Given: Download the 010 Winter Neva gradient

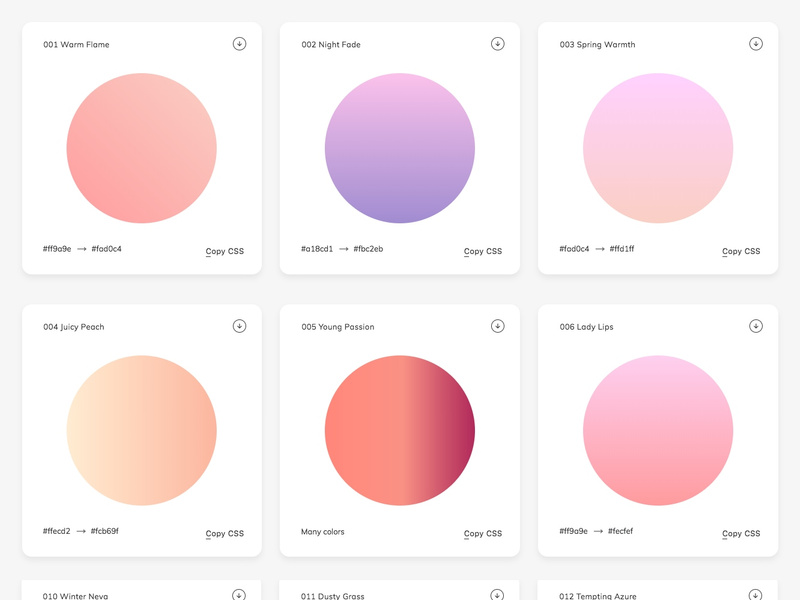Looking at the screenshot, I should [x=239, y=594].
